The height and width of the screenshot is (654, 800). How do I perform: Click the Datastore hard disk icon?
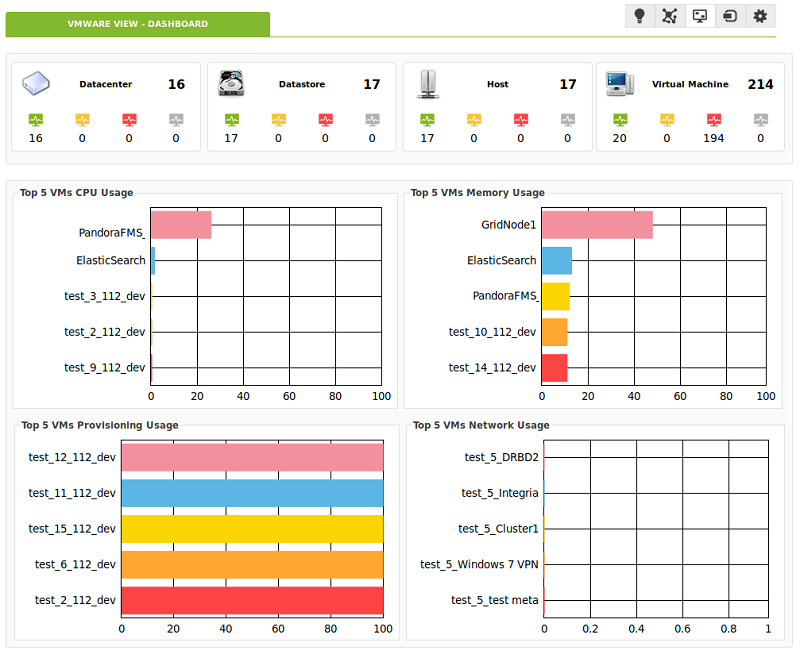(231, 84)
